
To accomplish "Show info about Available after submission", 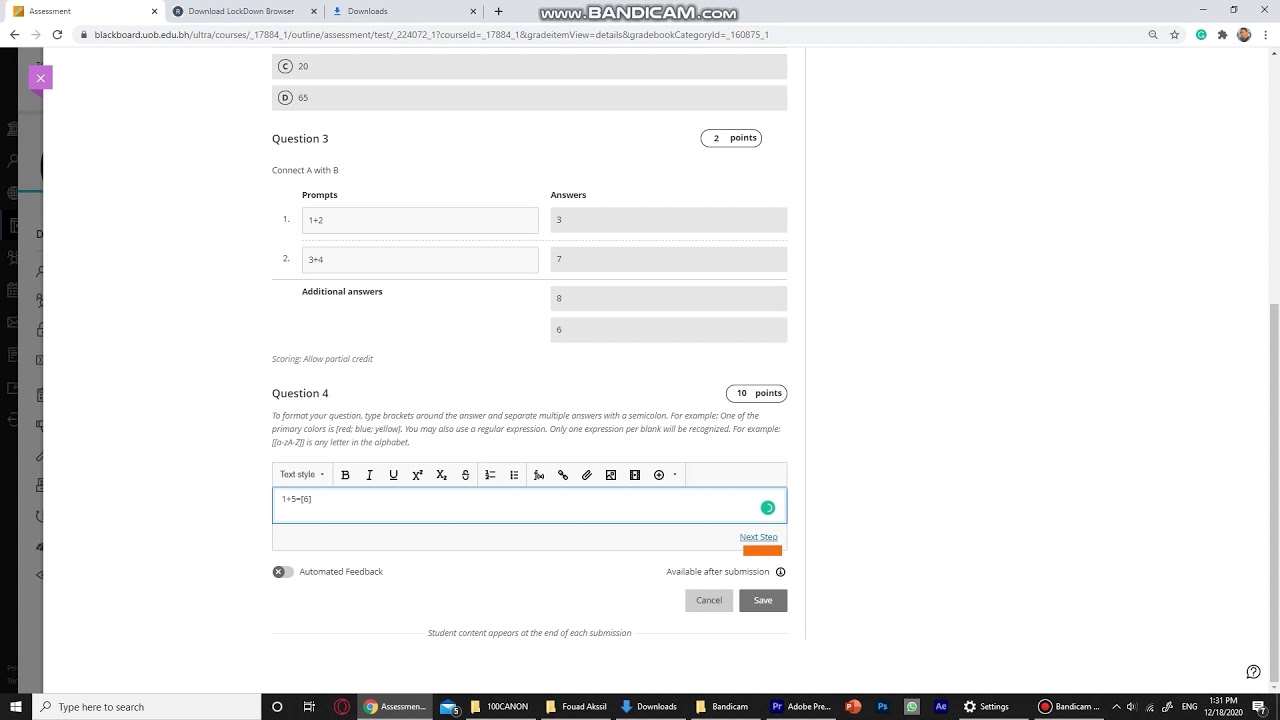I will 781,572.
